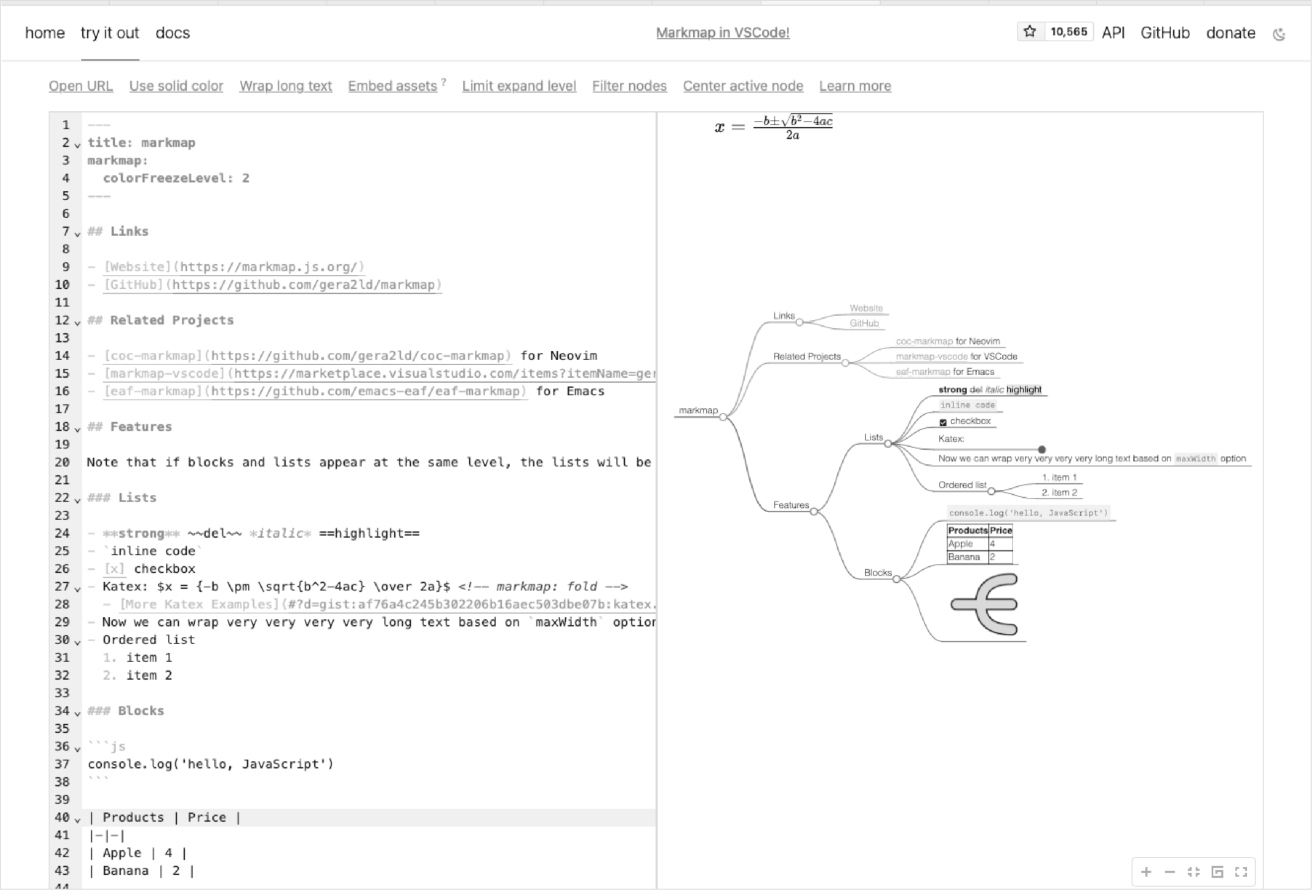Image resolution: width=1312 pixels, height=890 pixels.
Task: Place cursor on 'title: markmap' editor line
Action: [x=141, y=143]
